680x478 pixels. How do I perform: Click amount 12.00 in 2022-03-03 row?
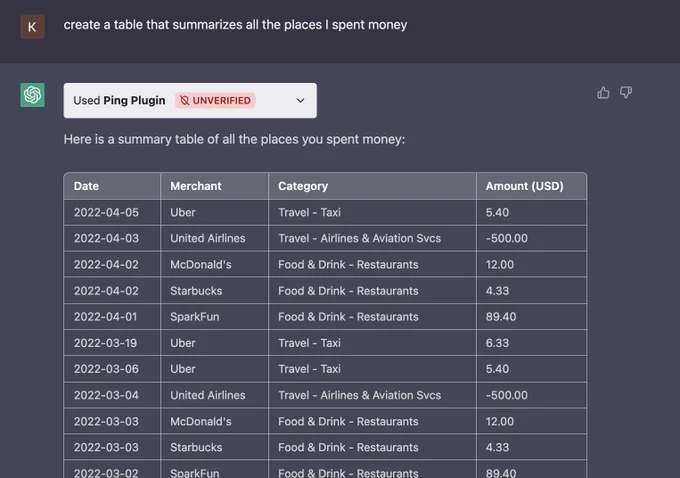point(500,422)
